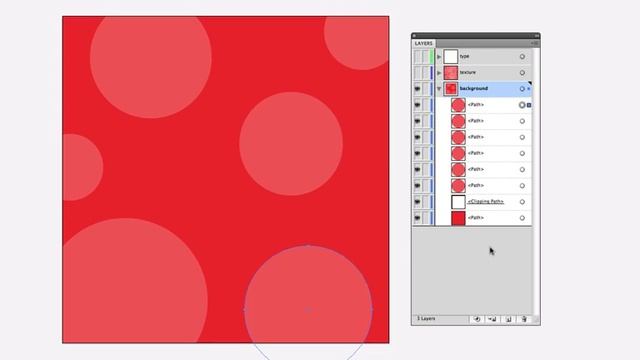Hide the background layer with its eye icon
This screenshot has width=640, height=360.
pos(417,89)
